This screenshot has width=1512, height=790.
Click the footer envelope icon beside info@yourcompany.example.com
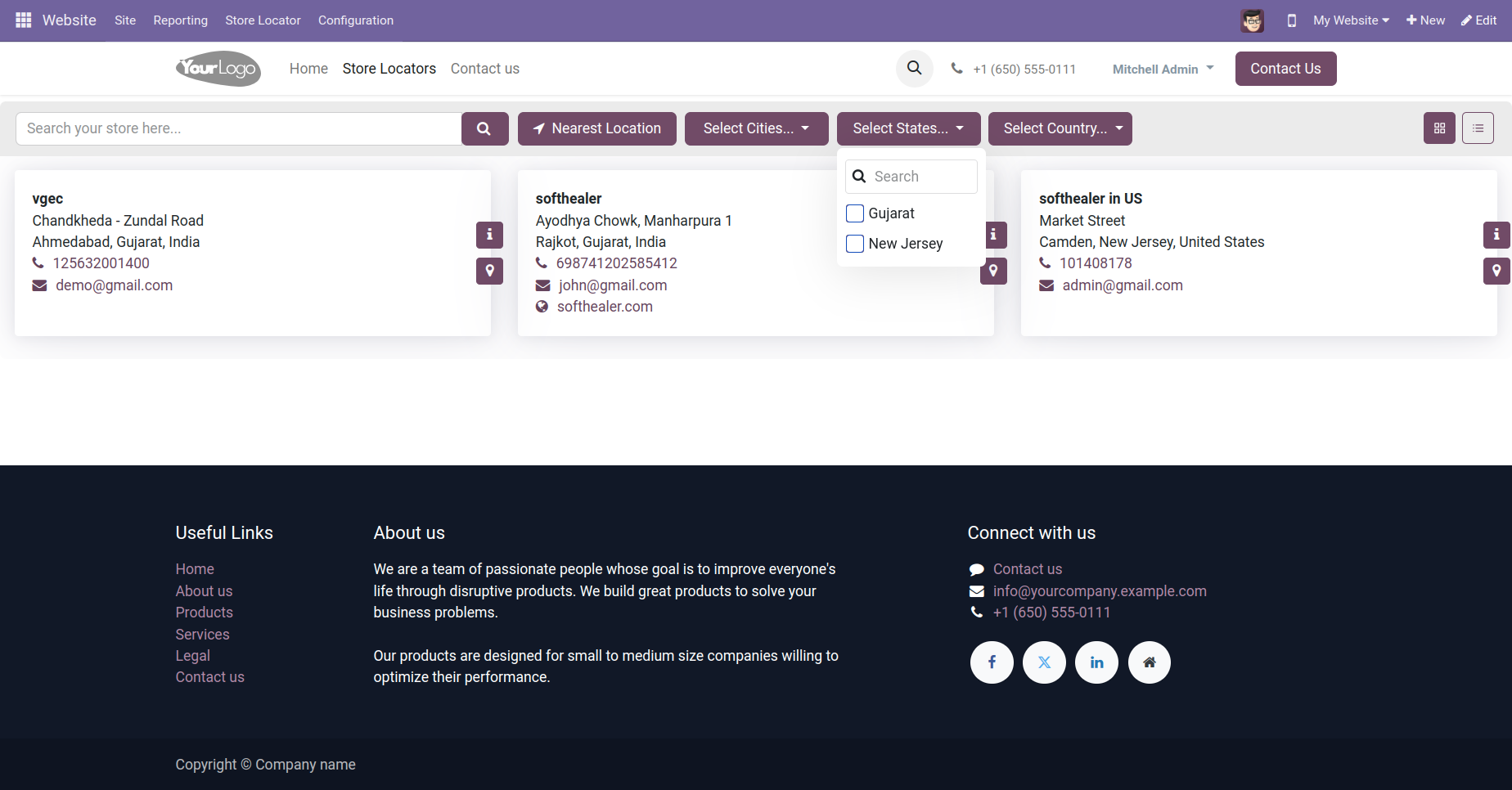tap(977, 591)
